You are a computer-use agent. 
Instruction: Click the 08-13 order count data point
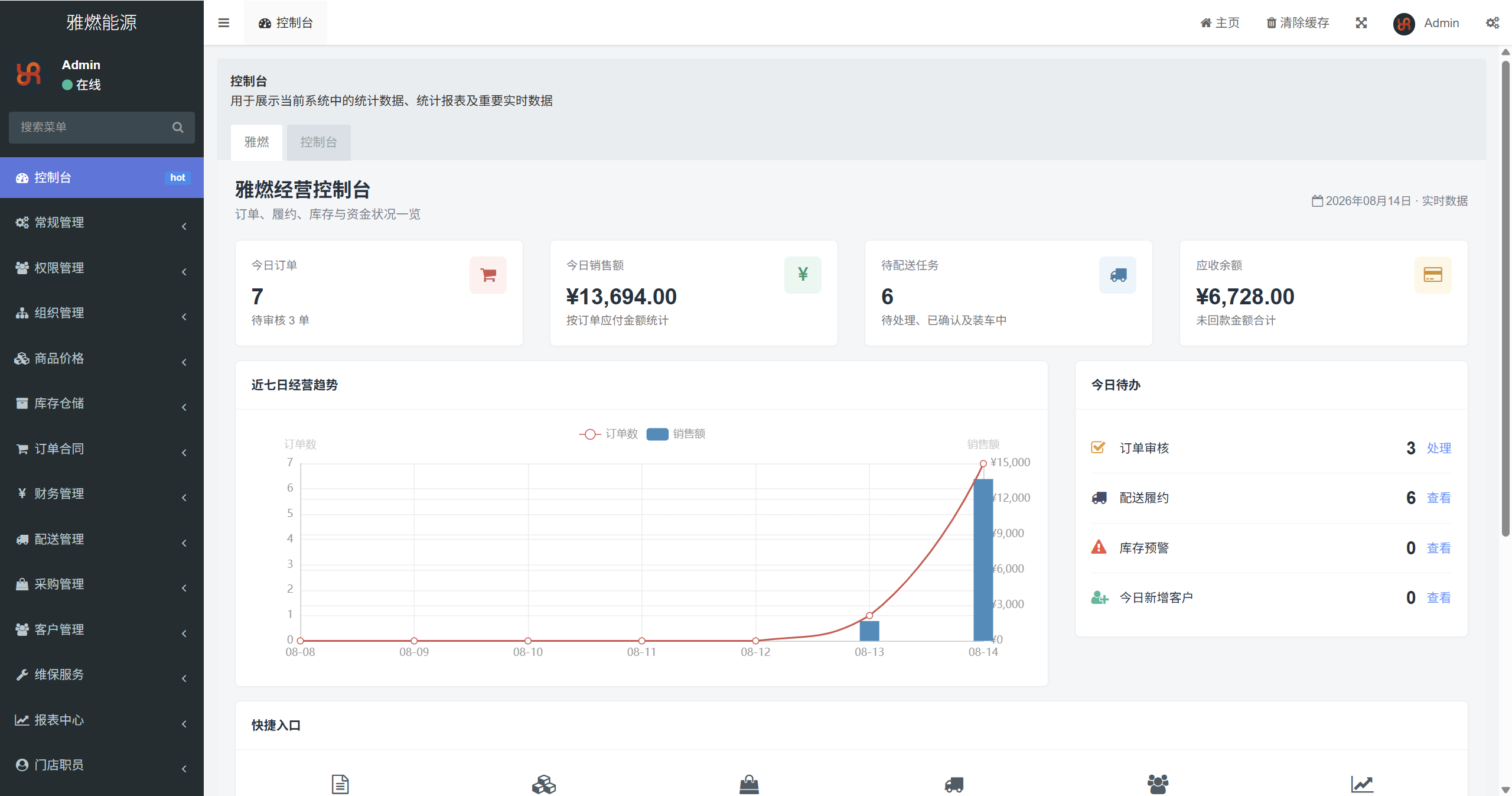pyautogui.click(x=869, y=615)
